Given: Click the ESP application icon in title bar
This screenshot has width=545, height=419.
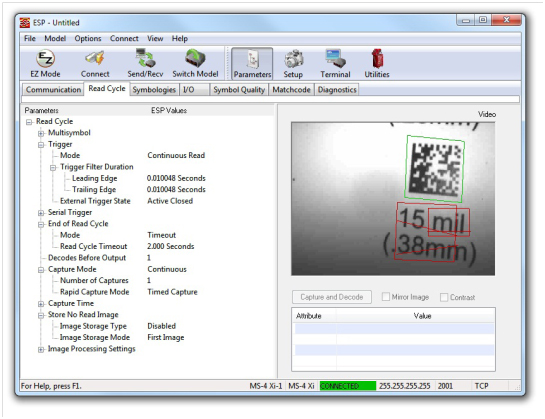Looking at the screenshot, I should click(x=25, y=23).
